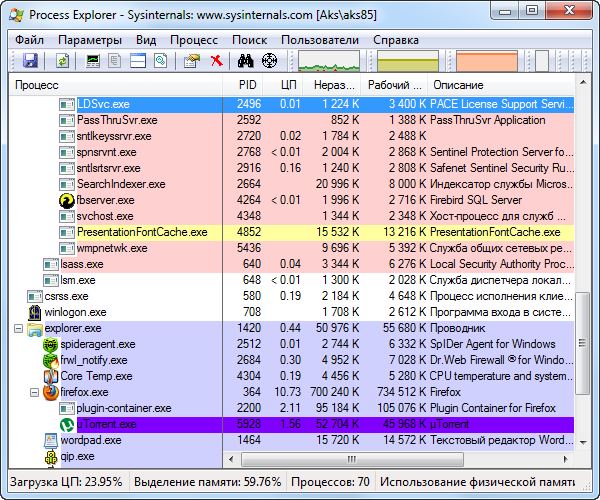This screenshot has height=500, width=600.
Task: Open the System Information graph icon
Action: [94, 62]
